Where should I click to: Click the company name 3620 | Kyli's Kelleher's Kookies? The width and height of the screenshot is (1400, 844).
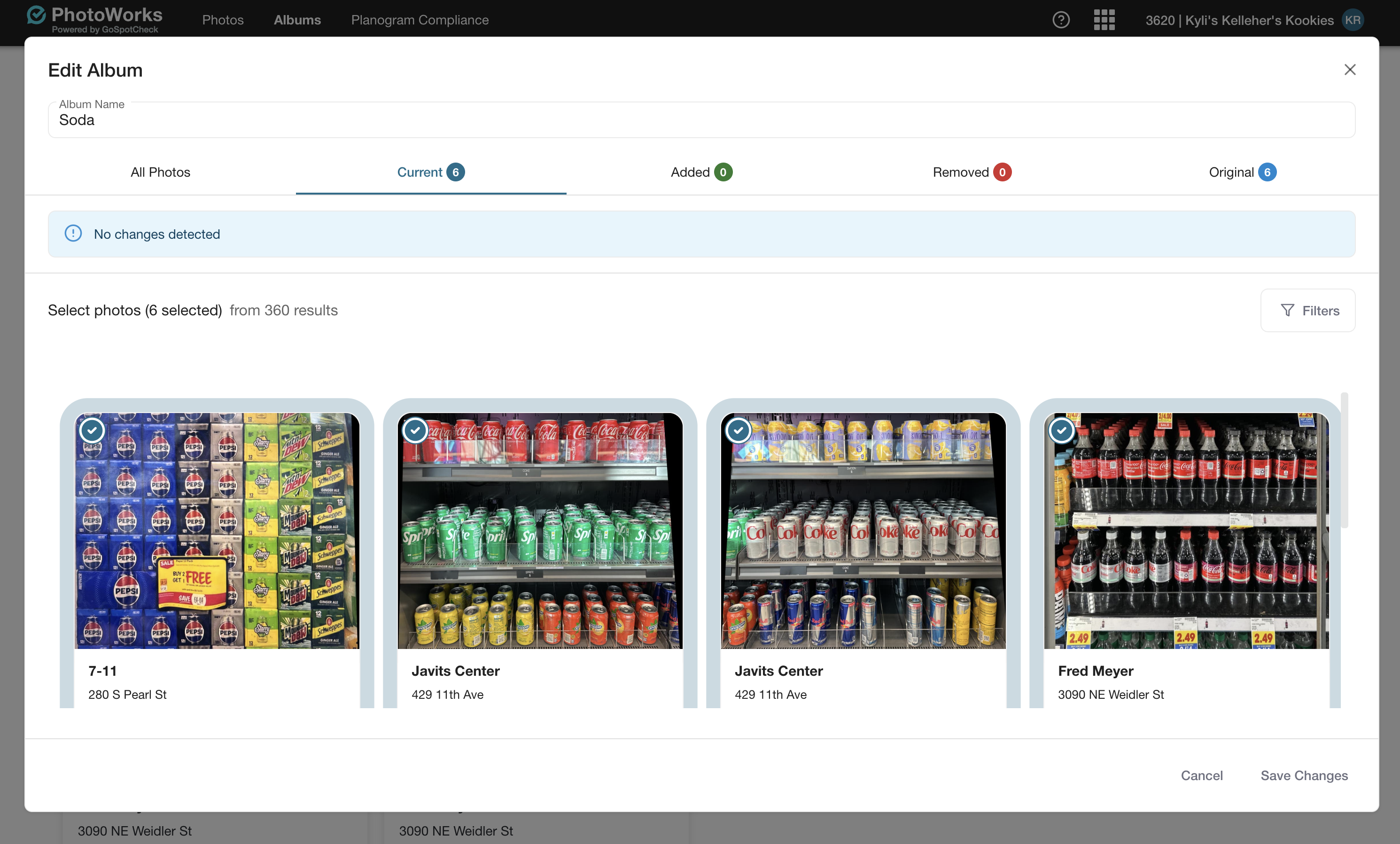[1239, 20]
